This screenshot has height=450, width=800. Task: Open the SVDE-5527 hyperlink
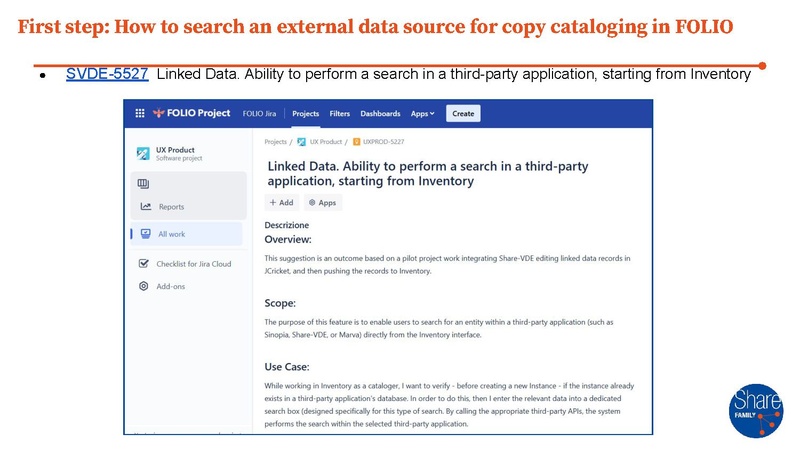(107, 74)
